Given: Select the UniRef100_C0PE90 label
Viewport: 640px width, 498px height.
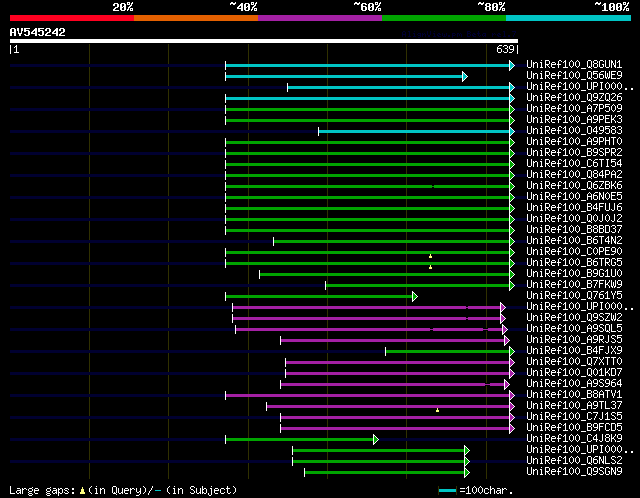Looking at the screenshot, I should 574,252.
